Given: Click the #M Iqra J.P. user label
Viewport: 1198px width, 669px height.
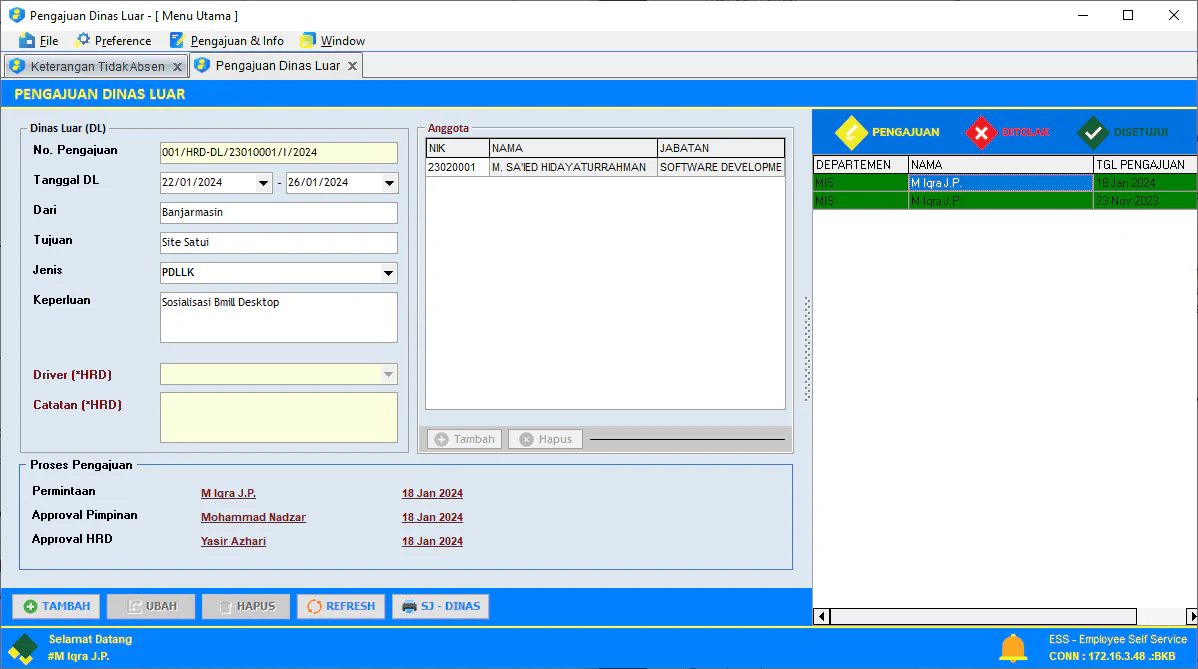Looking at the screenshot, I should (x=79, y=656).
